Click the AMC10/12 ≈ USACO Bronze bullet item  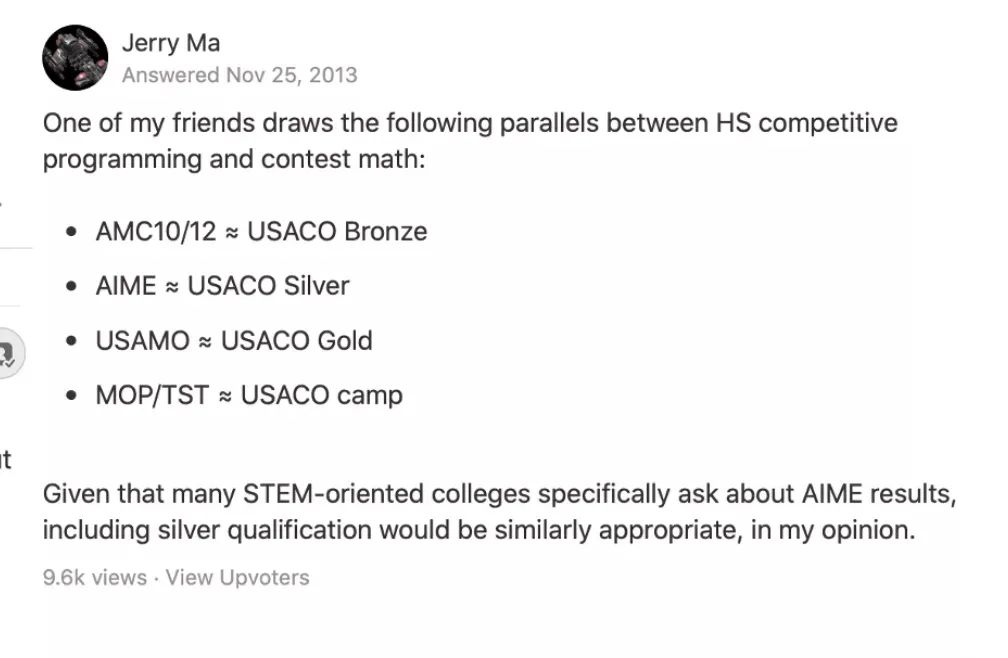[261, 231]
